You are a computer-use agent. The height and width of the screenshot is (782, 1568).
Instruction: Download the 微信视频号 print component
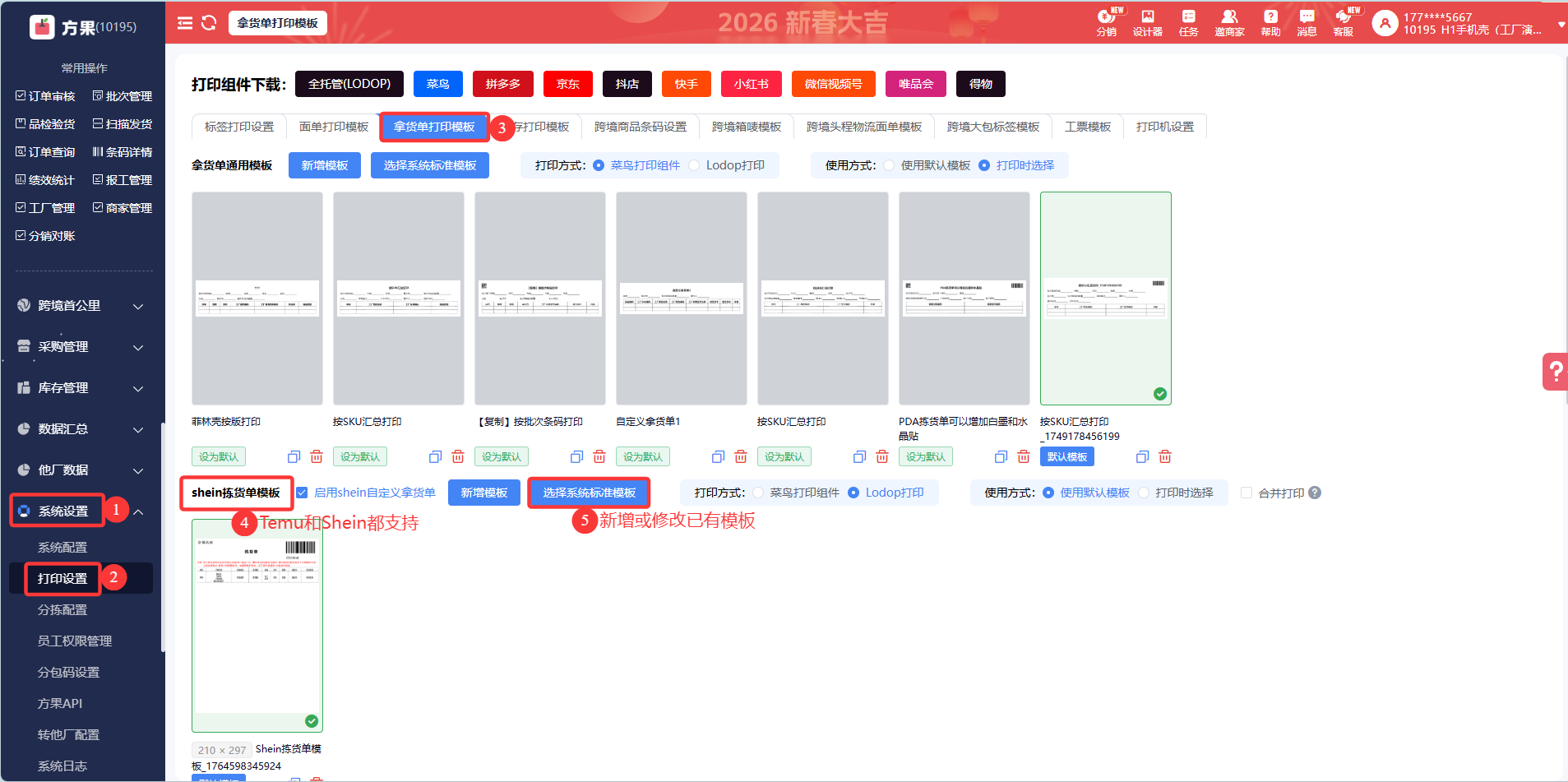[834, 84]
